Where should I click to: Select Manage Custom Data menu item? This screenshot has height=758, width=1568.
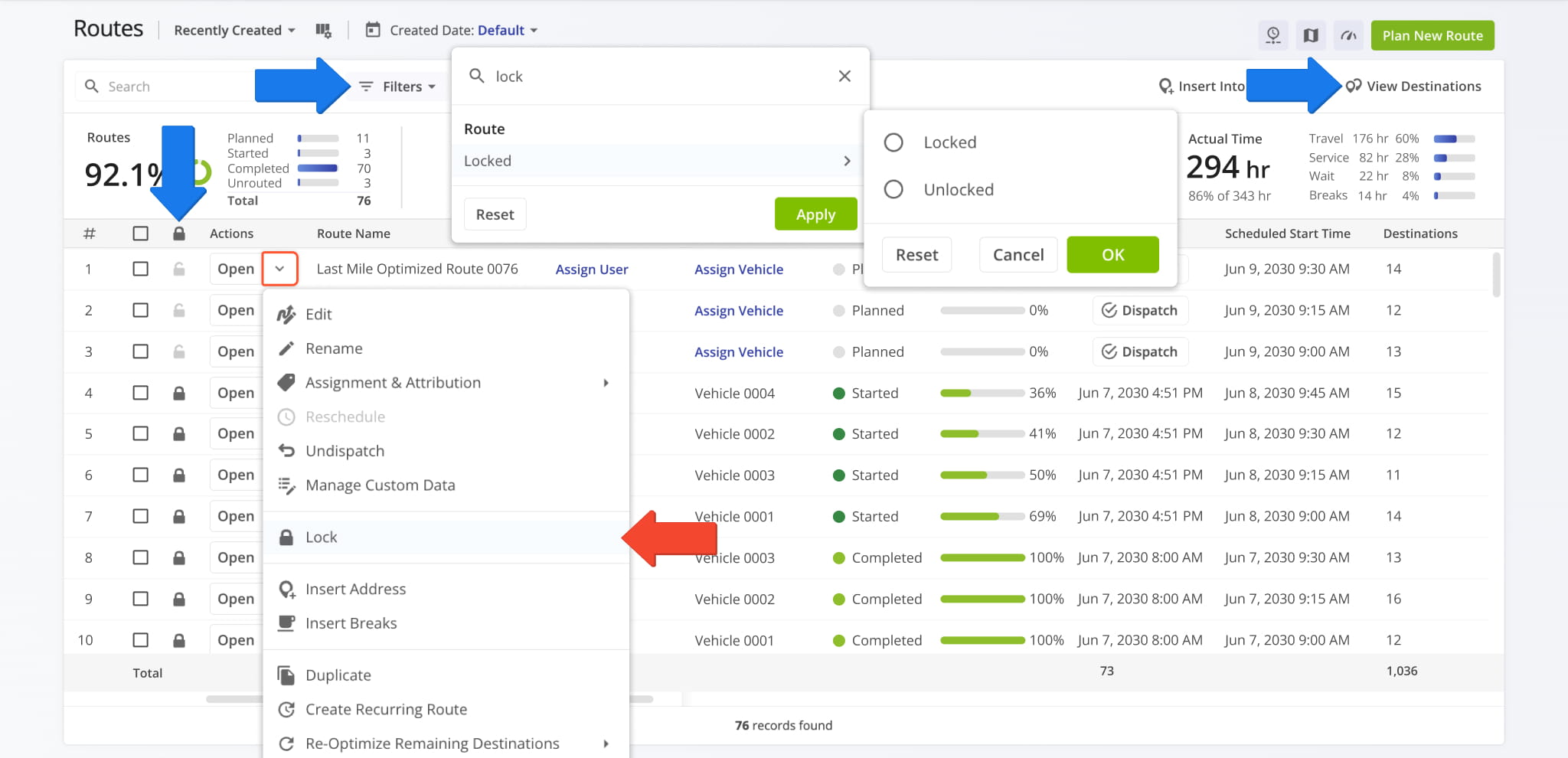[x=446, y=485]
